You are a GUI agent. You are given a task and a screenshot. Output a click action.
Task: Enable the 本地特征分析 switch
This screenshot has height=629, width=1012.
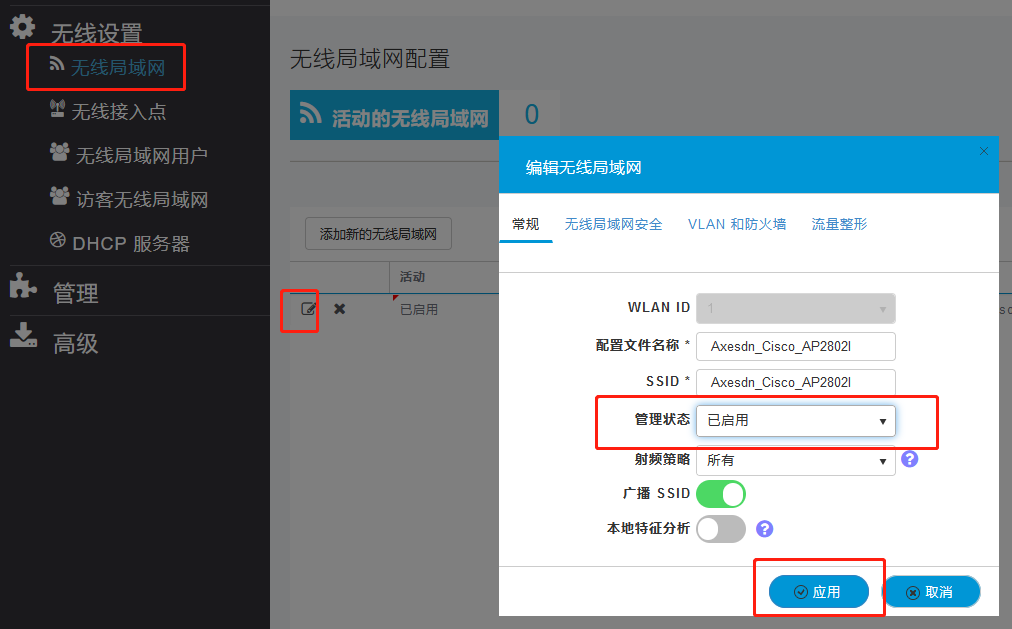tap(721, 529)
